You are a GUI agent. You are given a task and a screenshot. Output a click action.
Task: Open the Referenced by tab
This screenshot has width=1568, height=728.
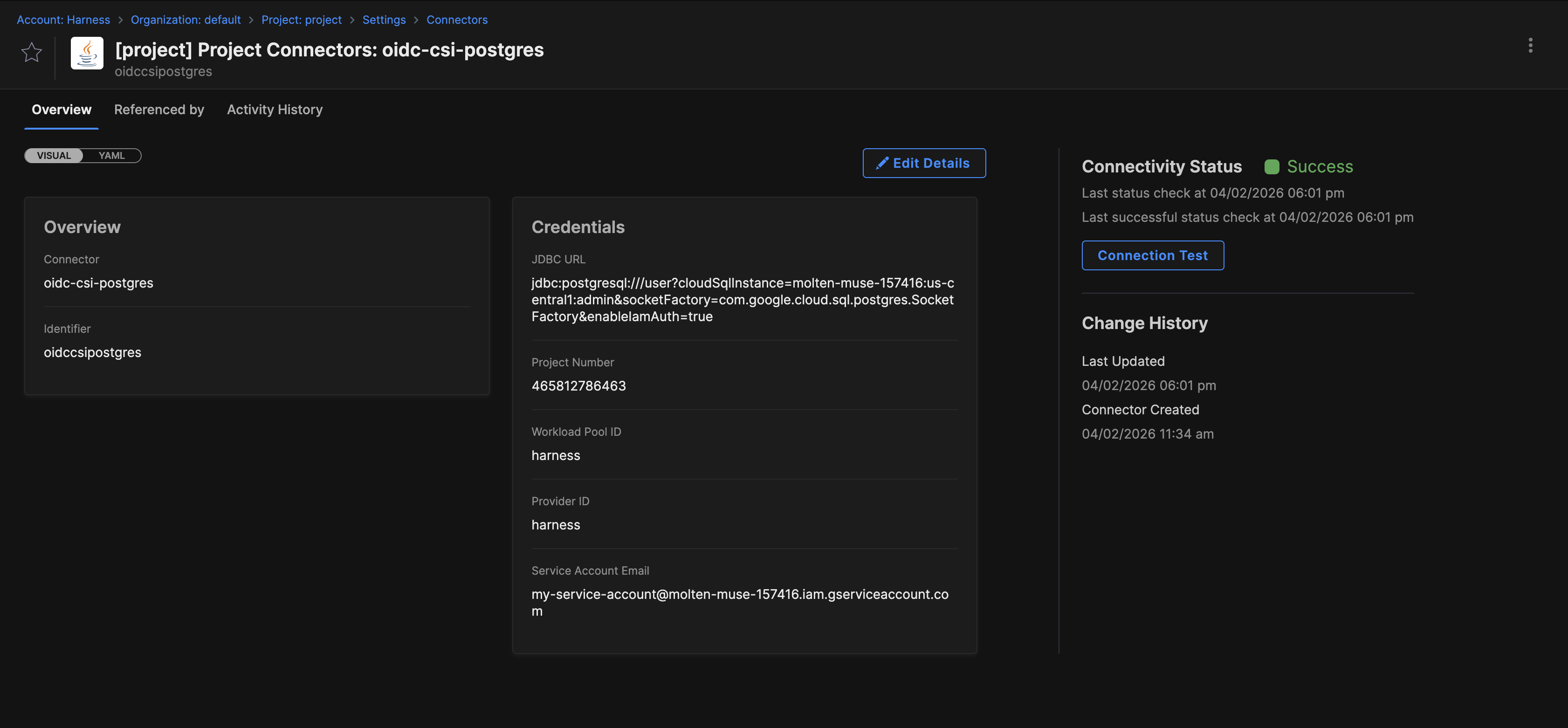click(x=159, y=110)
